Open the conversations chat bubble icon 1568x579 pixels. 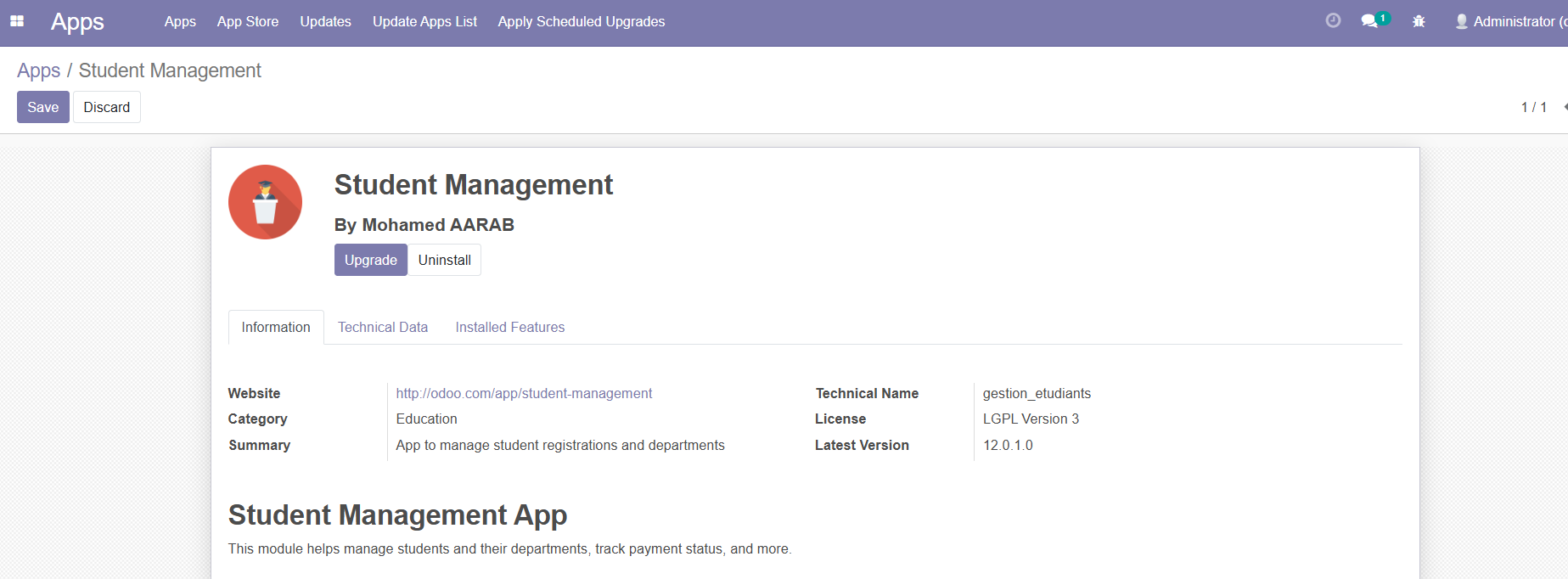pos(1369,21)
